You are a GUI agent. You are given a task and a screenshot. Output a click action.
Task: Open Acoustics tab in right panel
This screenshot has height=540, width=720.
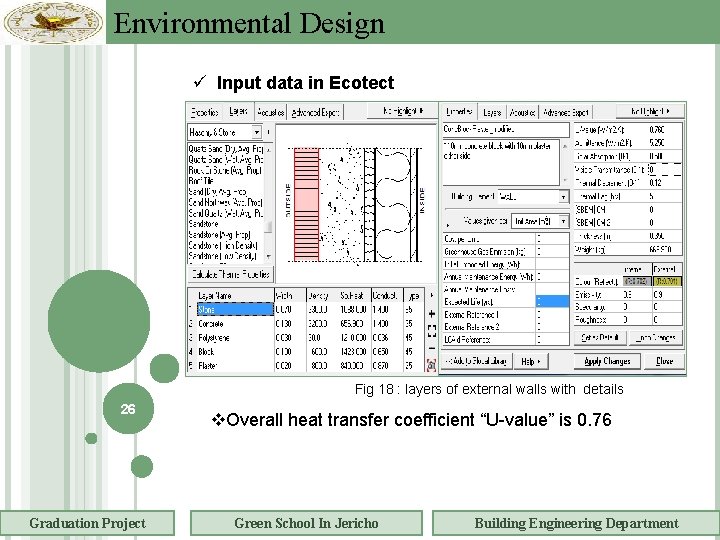click(522, 112)
